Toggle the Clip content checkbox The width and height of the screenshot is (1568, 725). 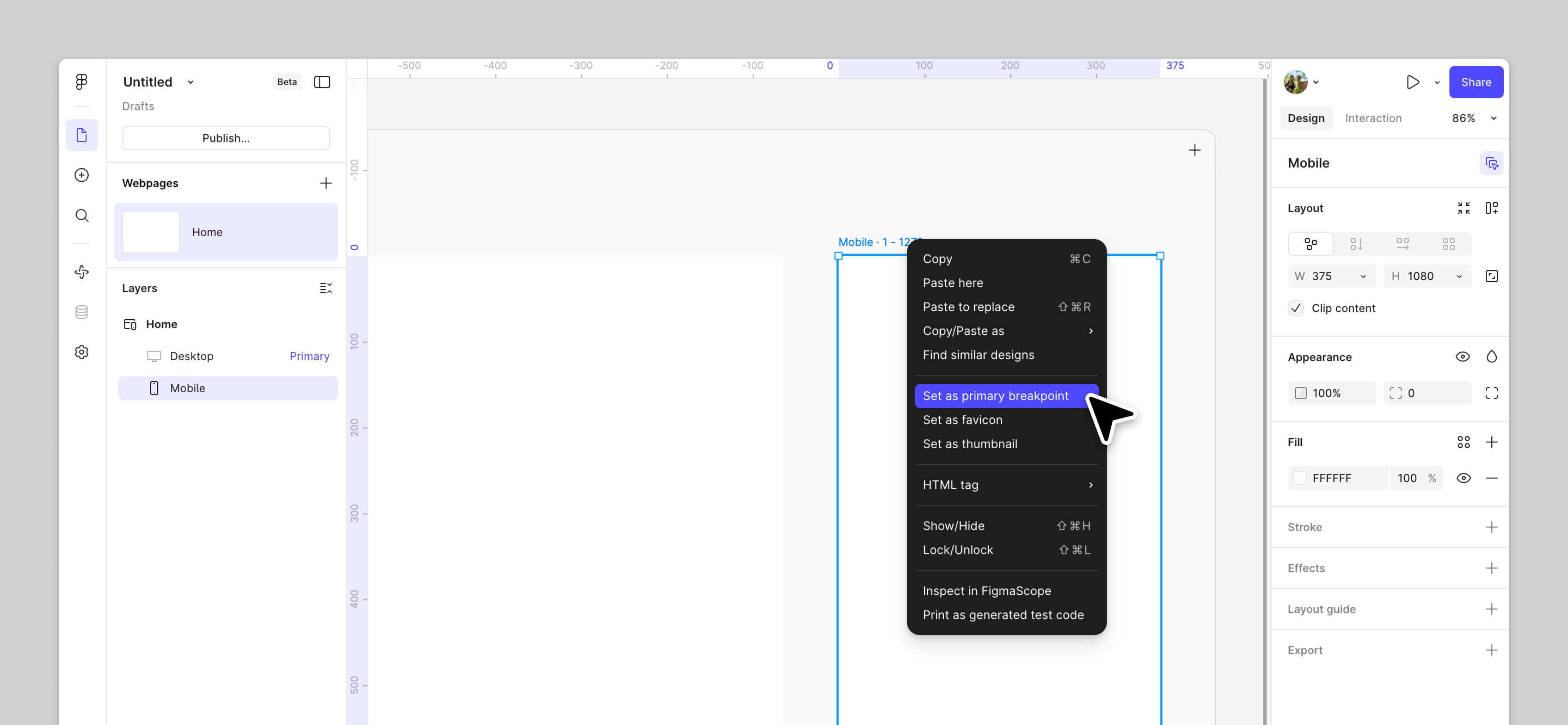1295,308
